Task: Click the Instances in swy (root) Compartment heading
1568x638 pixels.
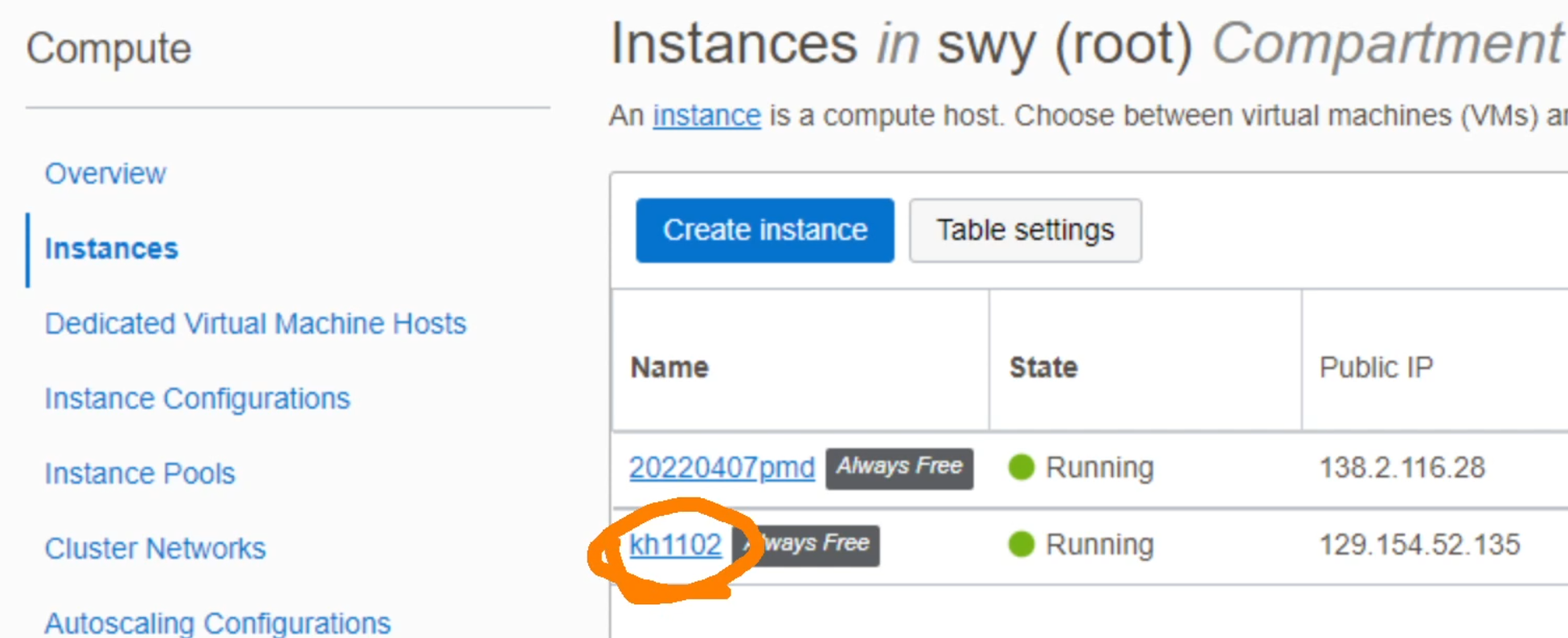Action: click(x=1087, y=43)
